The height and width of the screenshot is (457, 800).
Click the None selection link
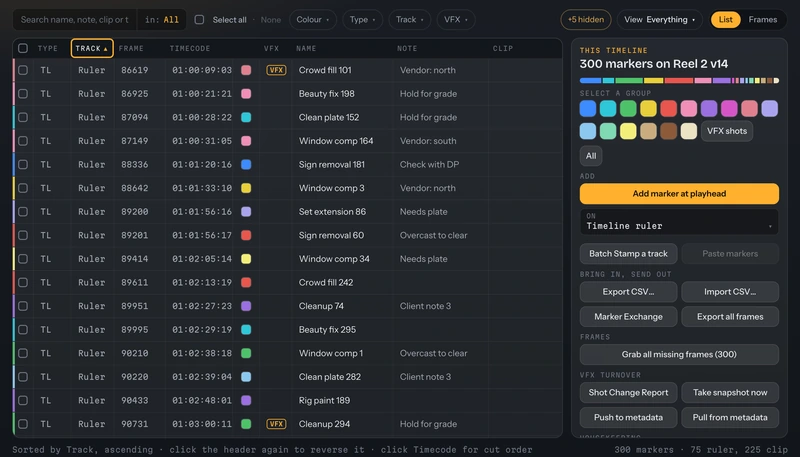pyautogui.click(x=271, y=20)
